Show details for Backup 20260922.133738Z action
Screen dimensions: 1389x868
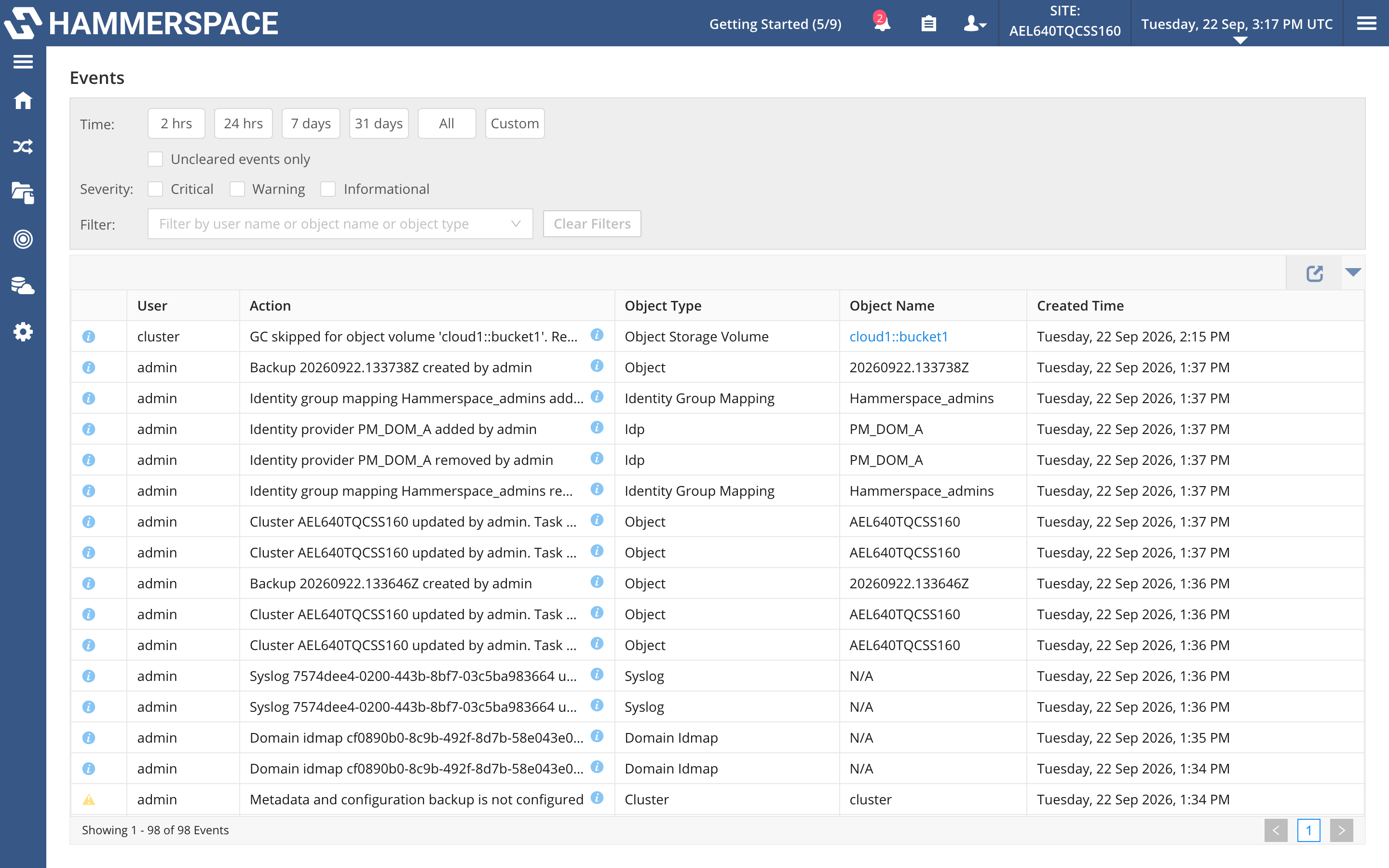pos(597,366)
